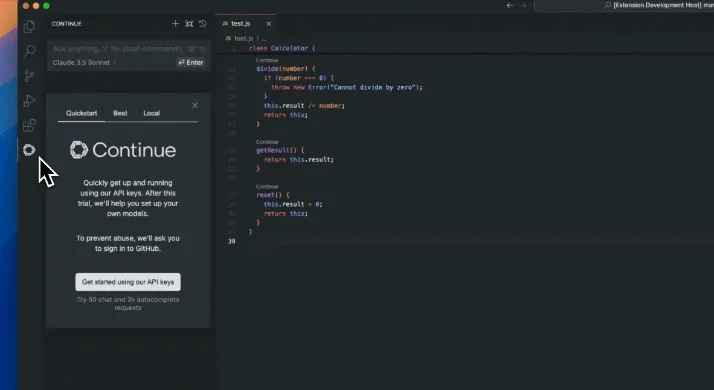Image resolution: width=714 pixels, height=390 pixels.
Task: Select the Continue extension sidebar icon
Action: point(29,150)
